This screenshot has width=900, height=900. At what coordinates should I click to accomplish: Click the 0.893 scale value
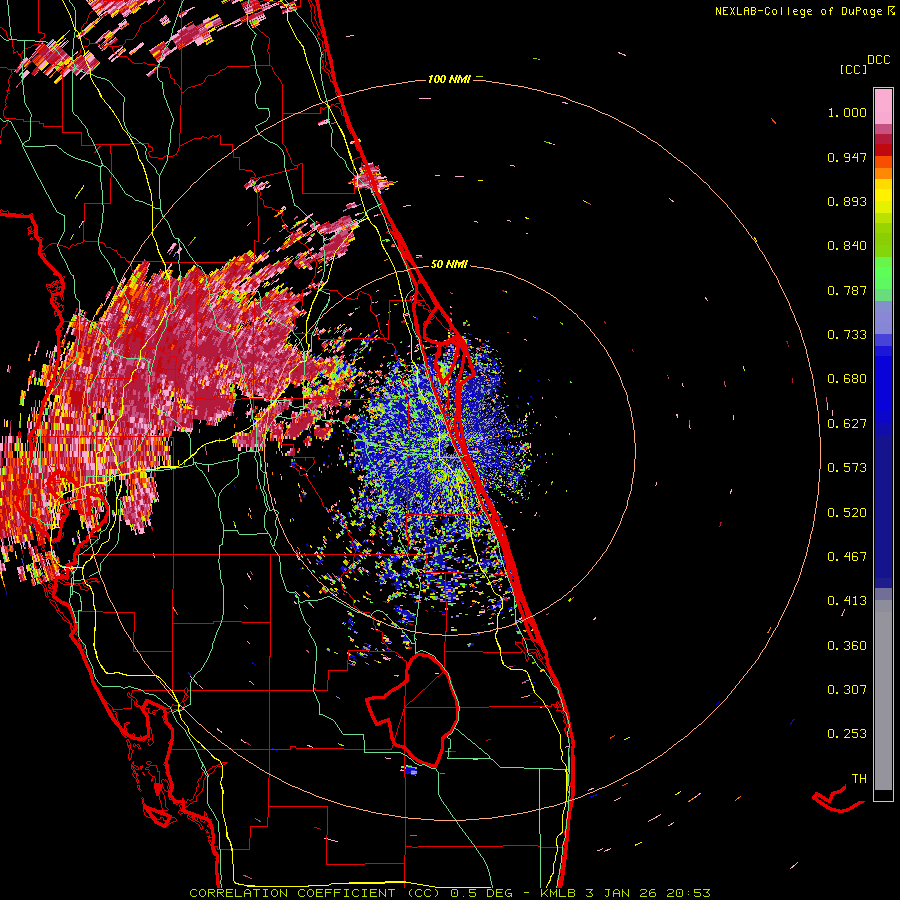[x=847, y=201]
